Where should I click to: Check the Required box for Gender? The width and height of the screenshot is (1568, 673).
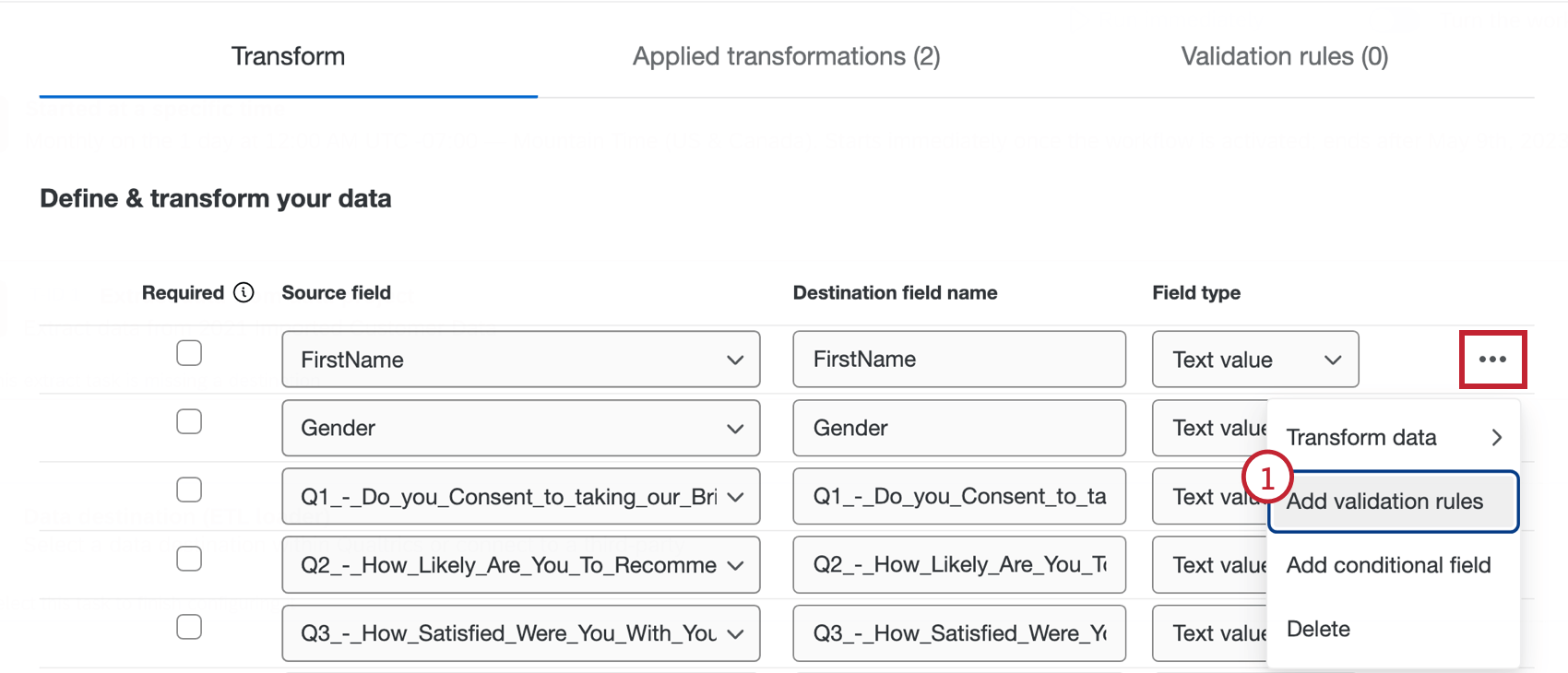pyautogui.click(x=189, y=421)
